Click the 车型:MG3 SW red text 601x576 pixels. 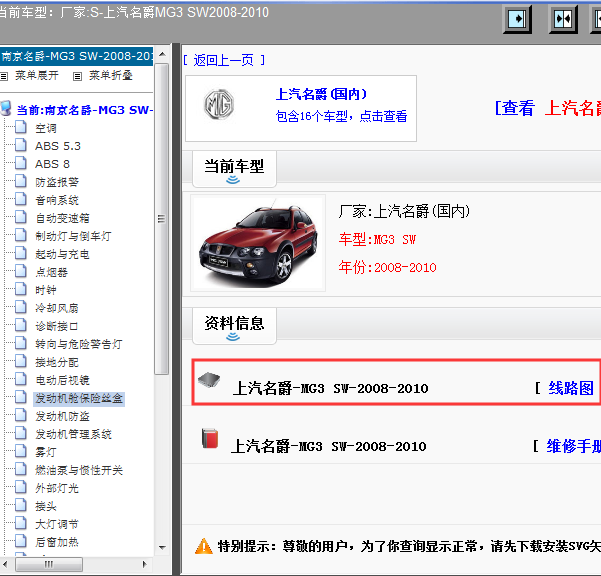pos(377,240)
